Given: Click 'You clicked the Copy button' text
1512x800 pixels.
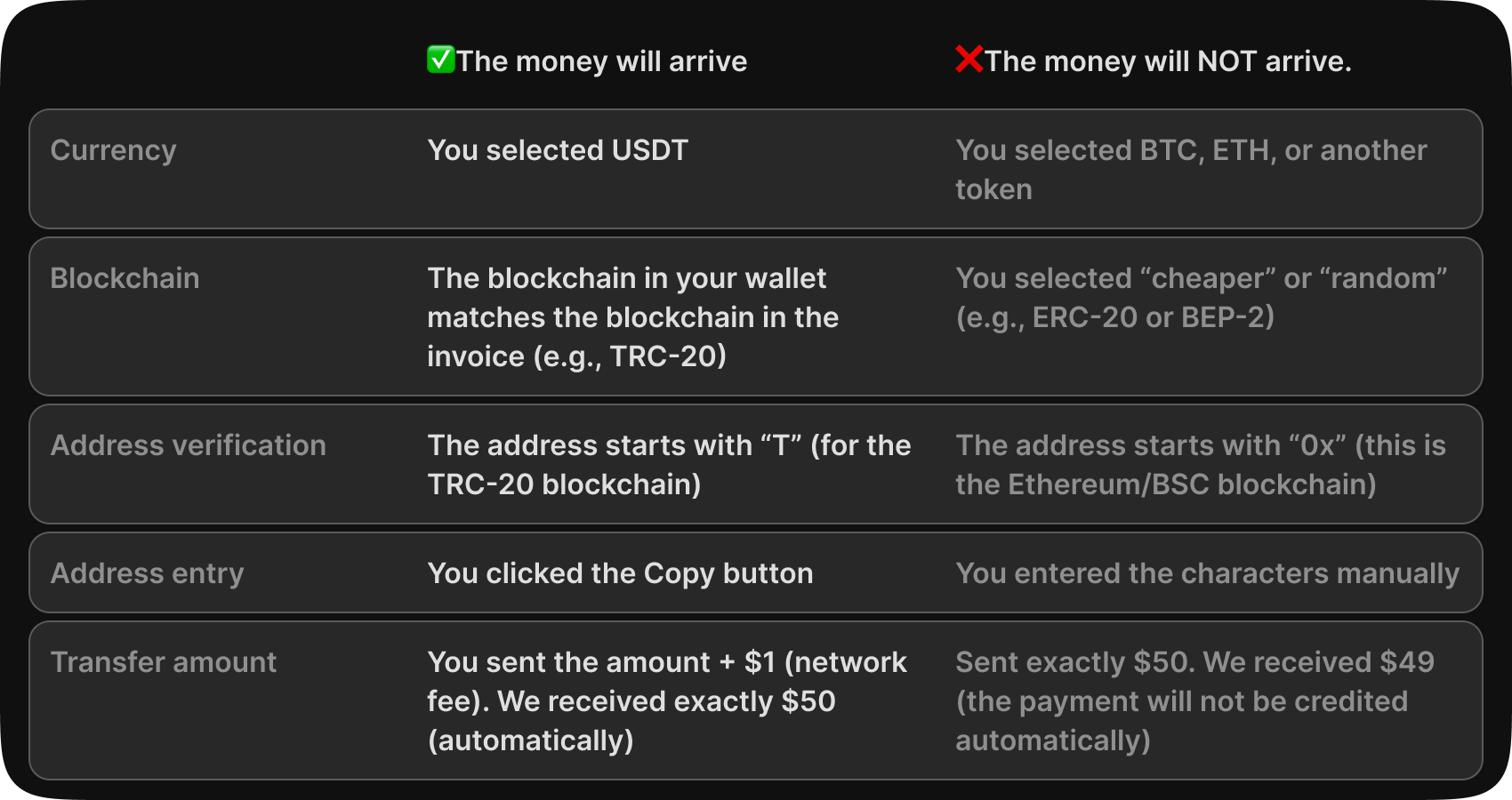Looking at the screenshot, I should point(620,573).
